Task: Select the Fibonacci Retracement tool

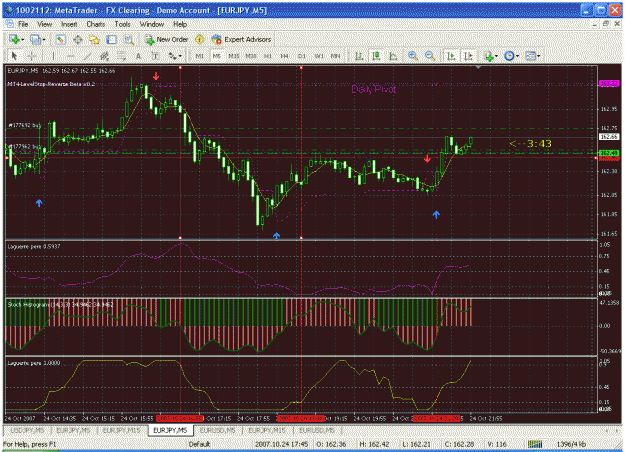Action: (x=121, y=56)
